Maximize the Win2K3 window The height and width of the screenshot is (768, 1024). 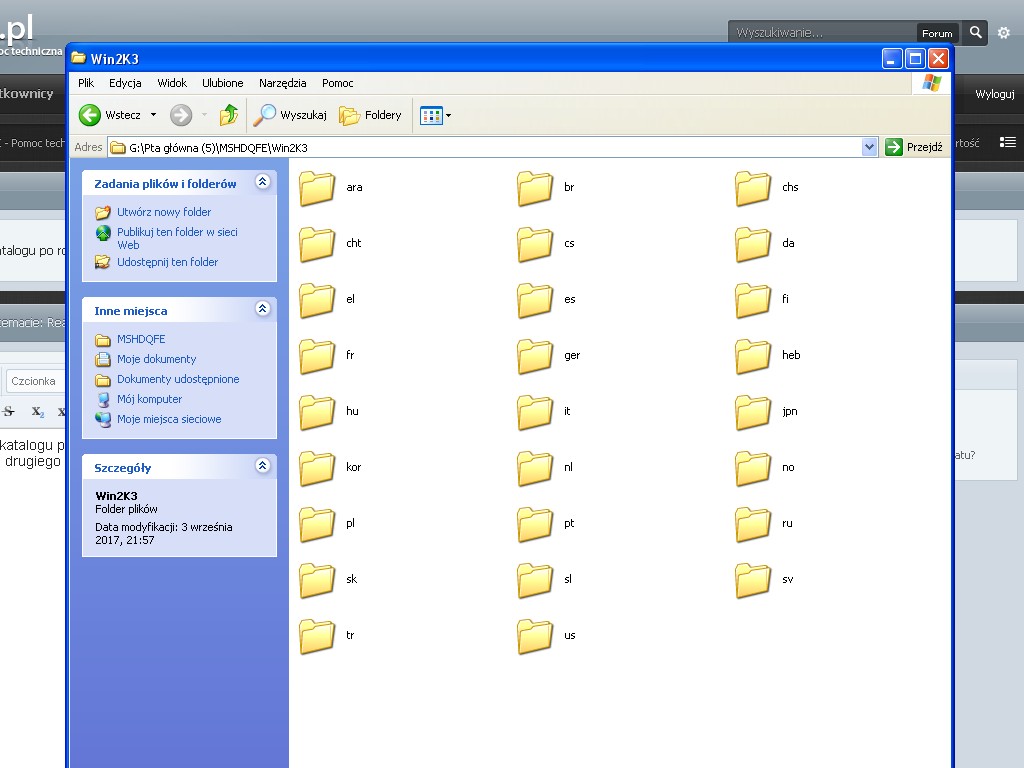(x=916, y=59)
